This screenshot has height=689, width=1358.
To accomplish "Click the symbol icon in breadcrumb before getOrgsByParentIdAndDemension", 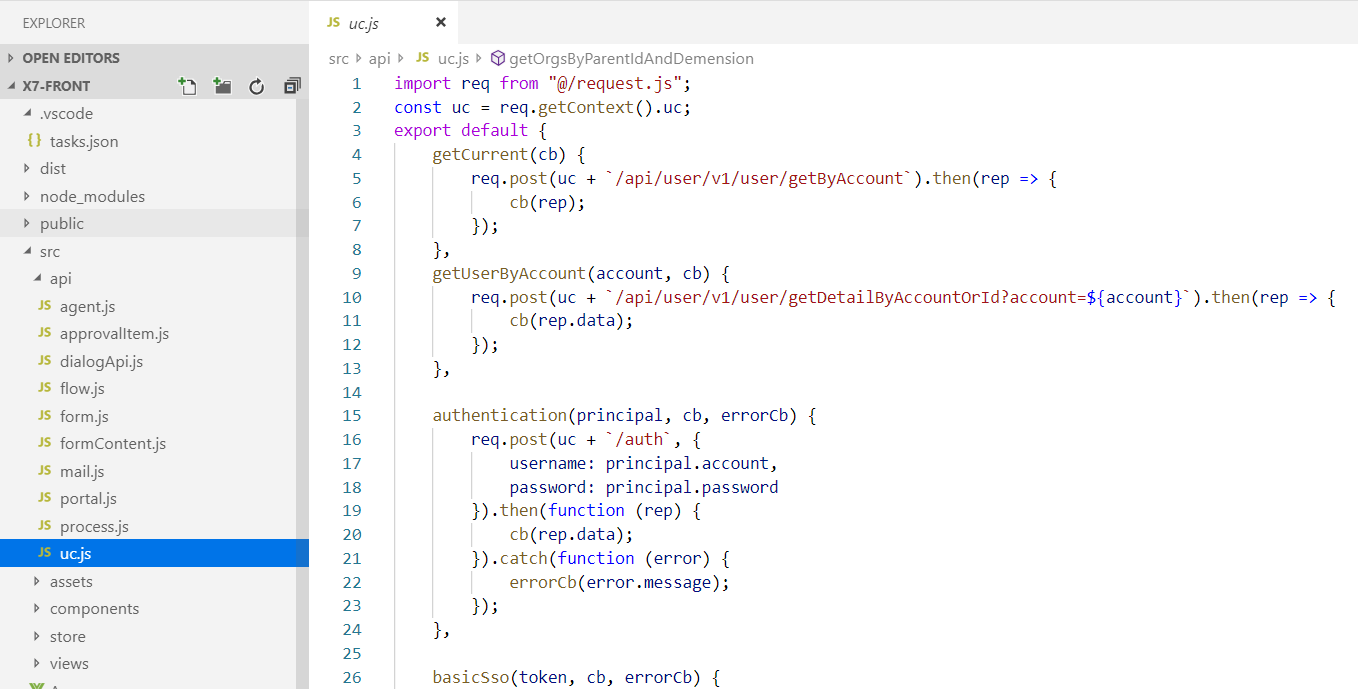I will coord(498,59).
